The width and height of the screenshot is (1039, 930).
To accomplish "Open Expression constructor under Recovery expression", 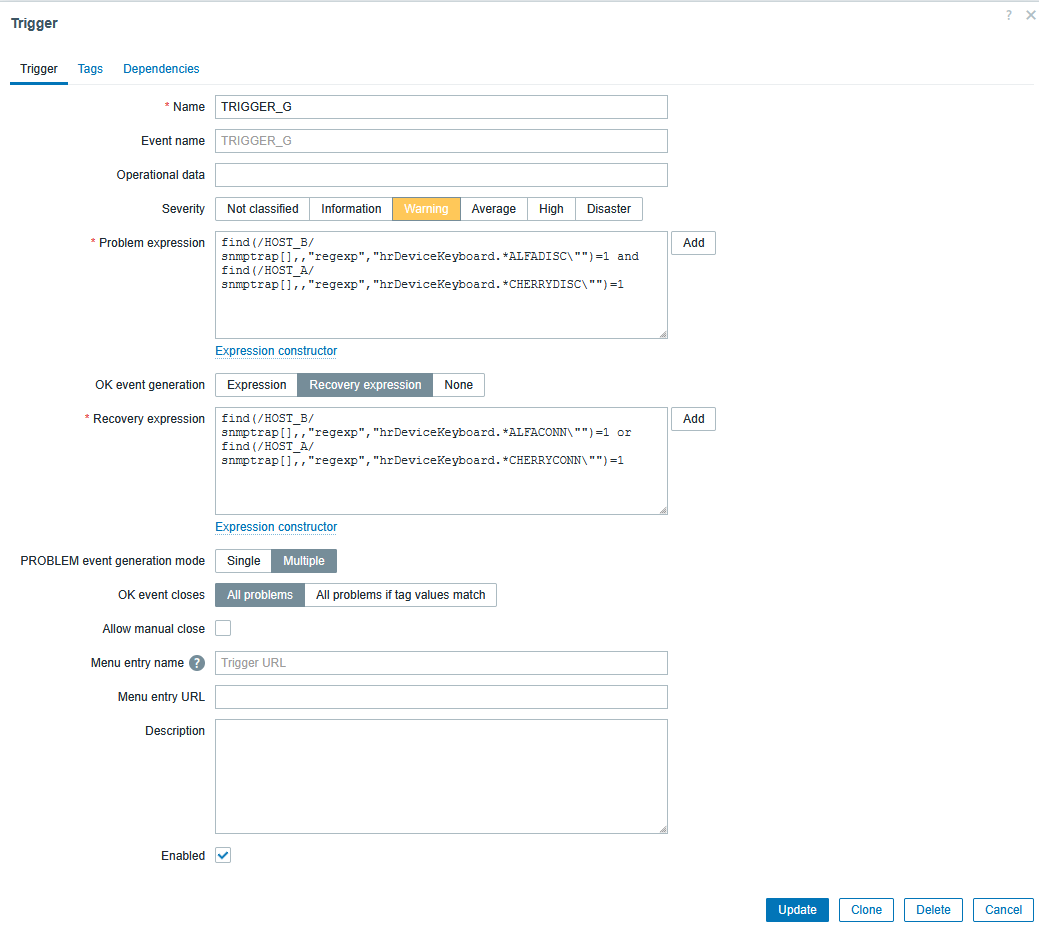I will coord(276,527).
